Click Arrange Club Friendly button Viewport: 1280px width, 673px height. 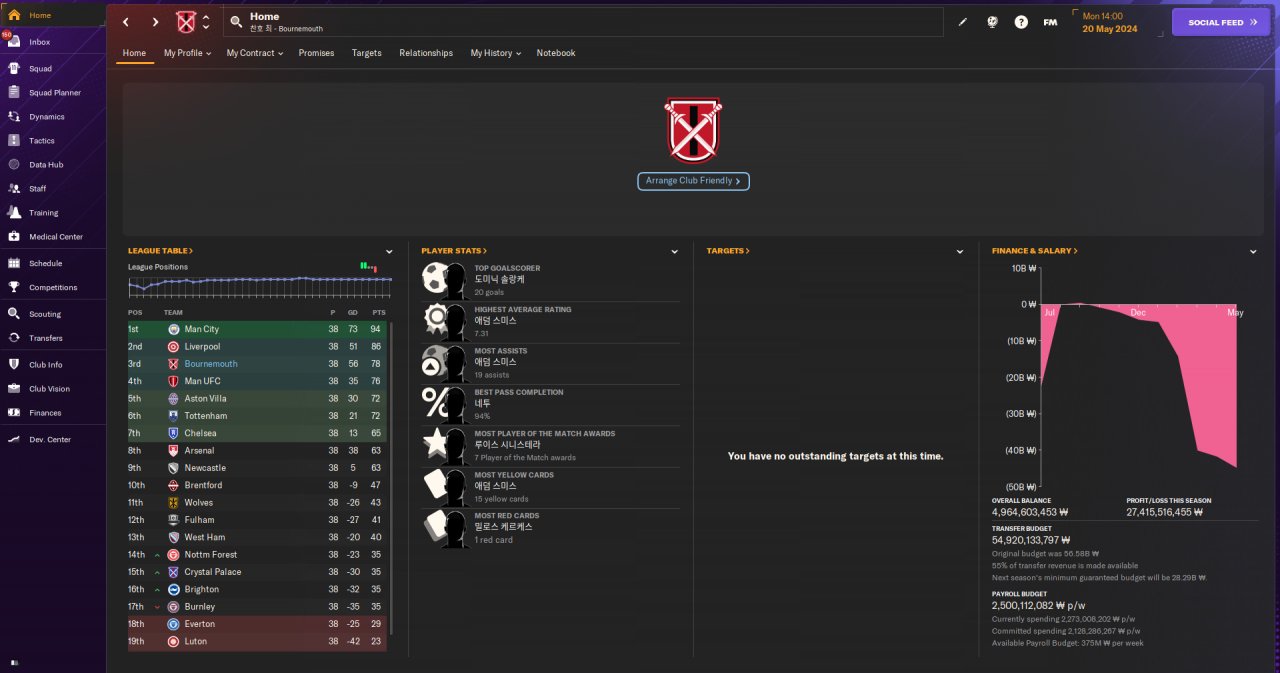[693, 181]
